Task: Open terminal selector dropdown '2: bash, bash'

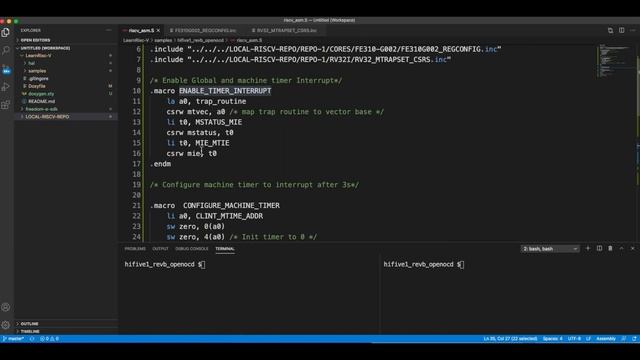Action: (550, 249)
